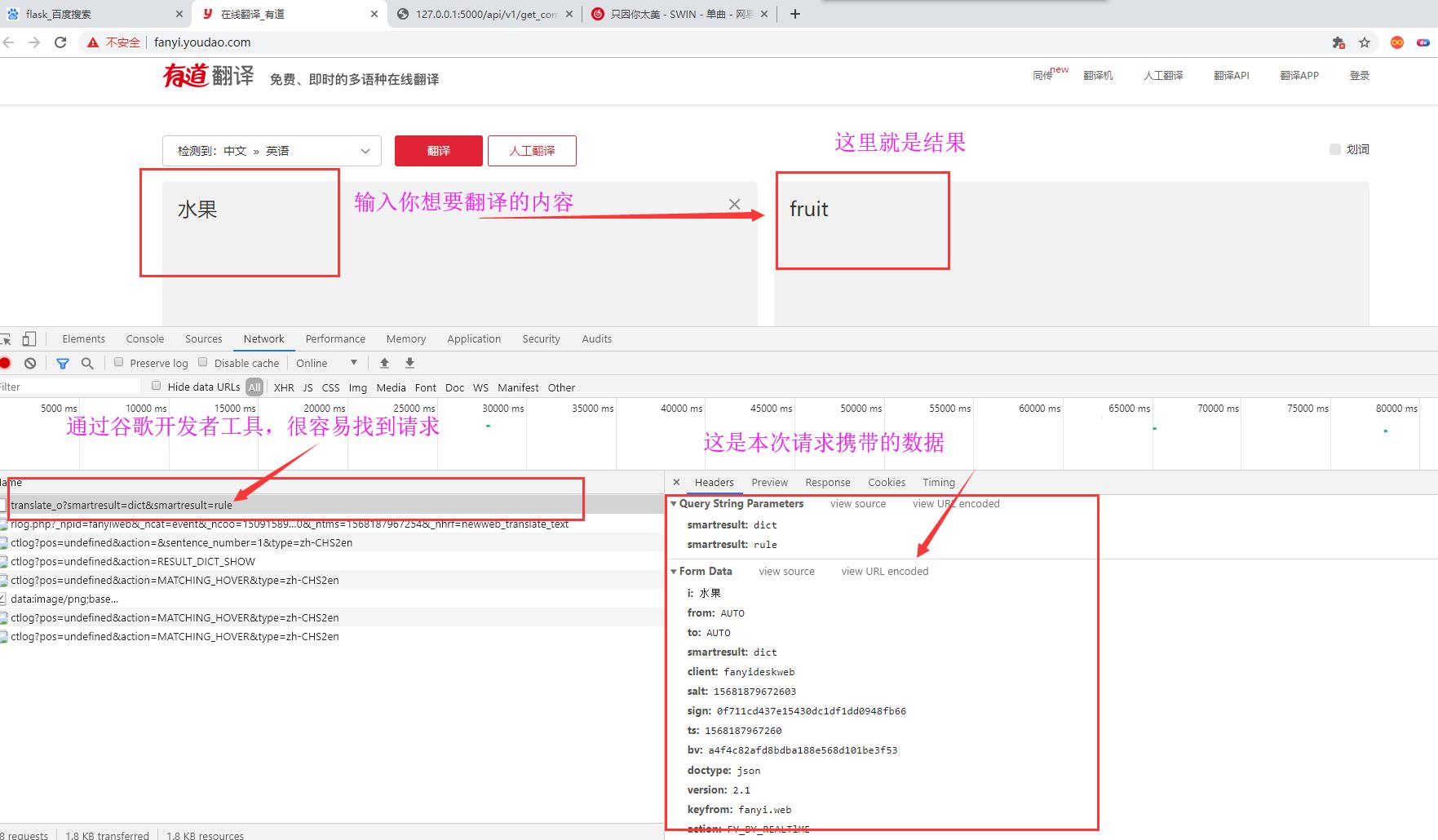Bookmark this page with the star icon
This screenshot has width=1438, height=840.
pos(1365,42)
